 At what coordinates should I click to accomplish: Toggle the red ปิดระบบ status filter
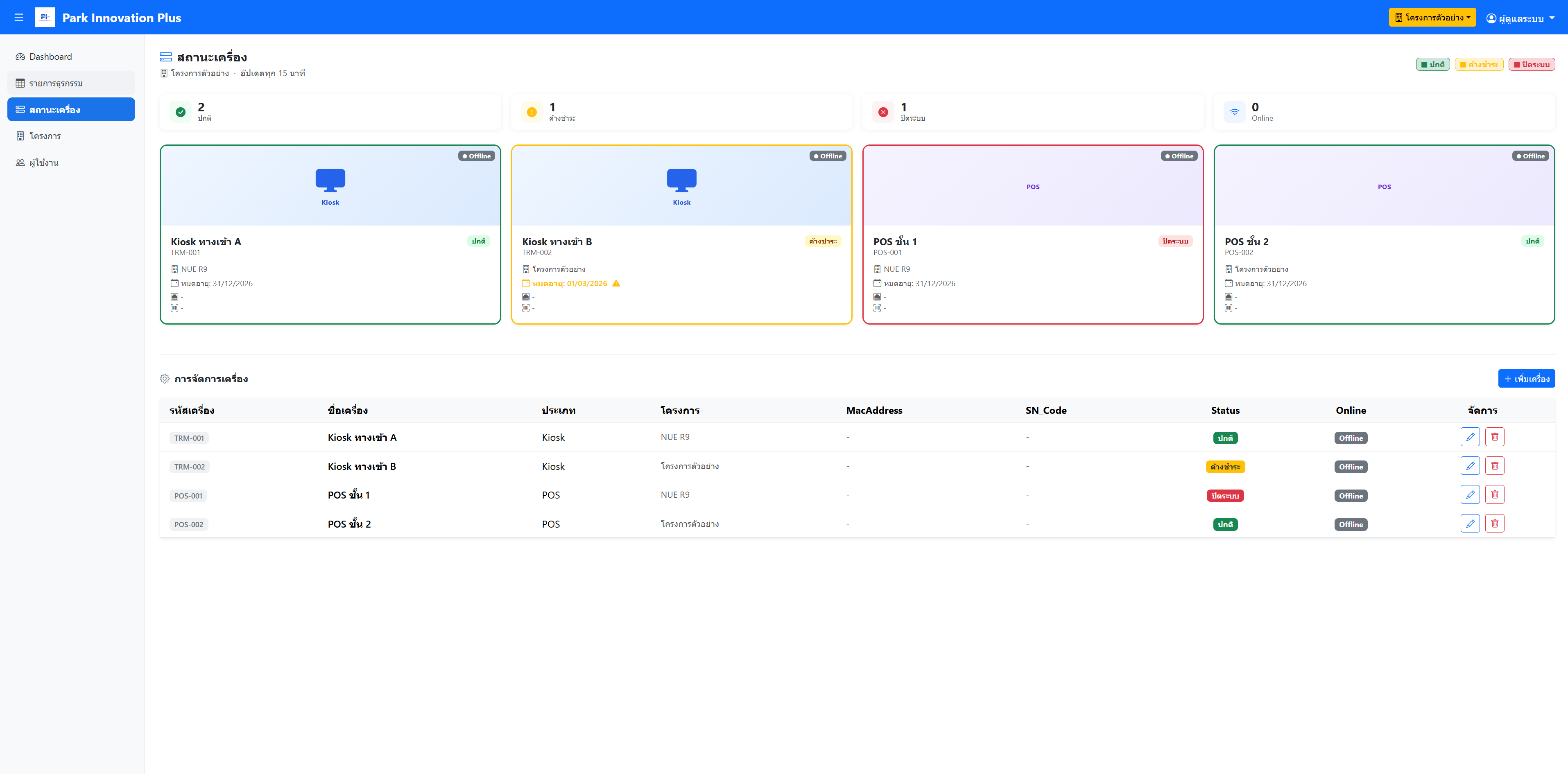(1532, 63)
